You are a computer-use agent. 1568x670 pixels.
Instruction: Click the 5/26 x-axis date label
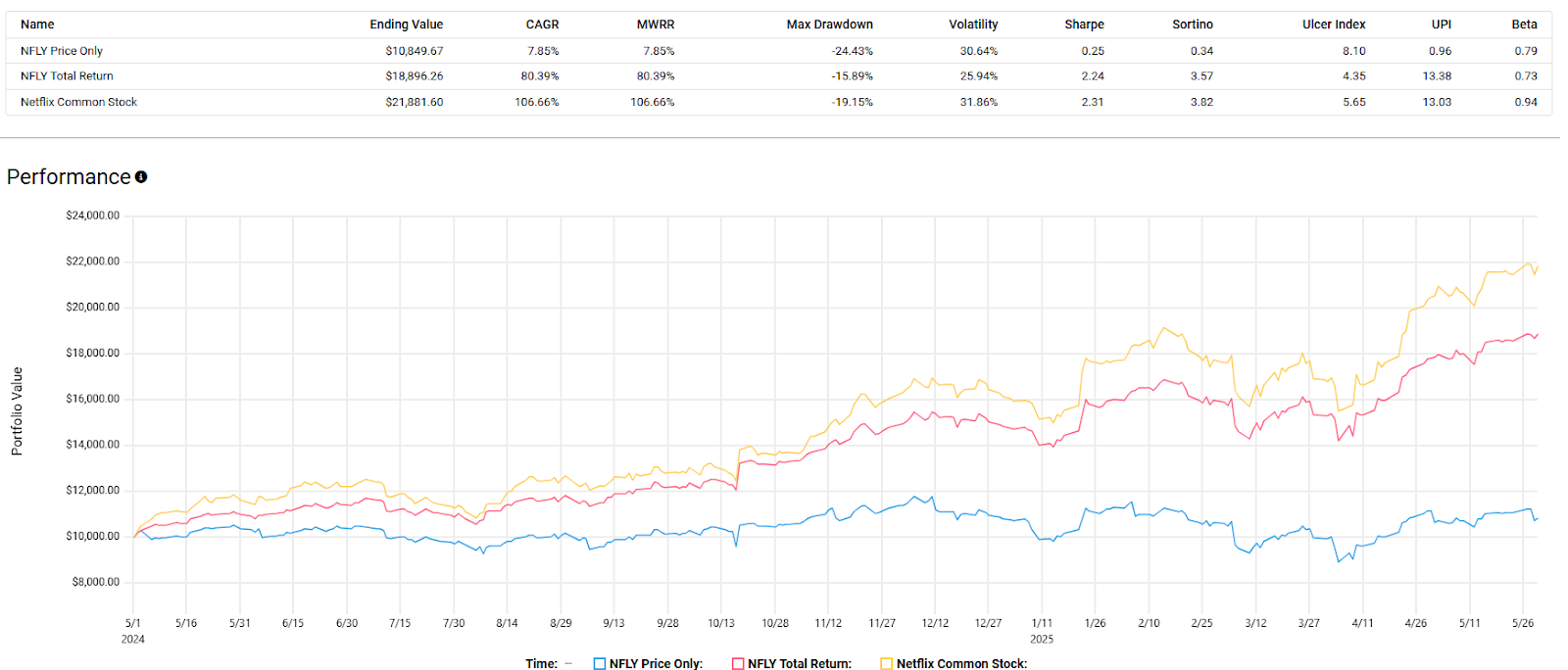click(x=1523, y=623)
